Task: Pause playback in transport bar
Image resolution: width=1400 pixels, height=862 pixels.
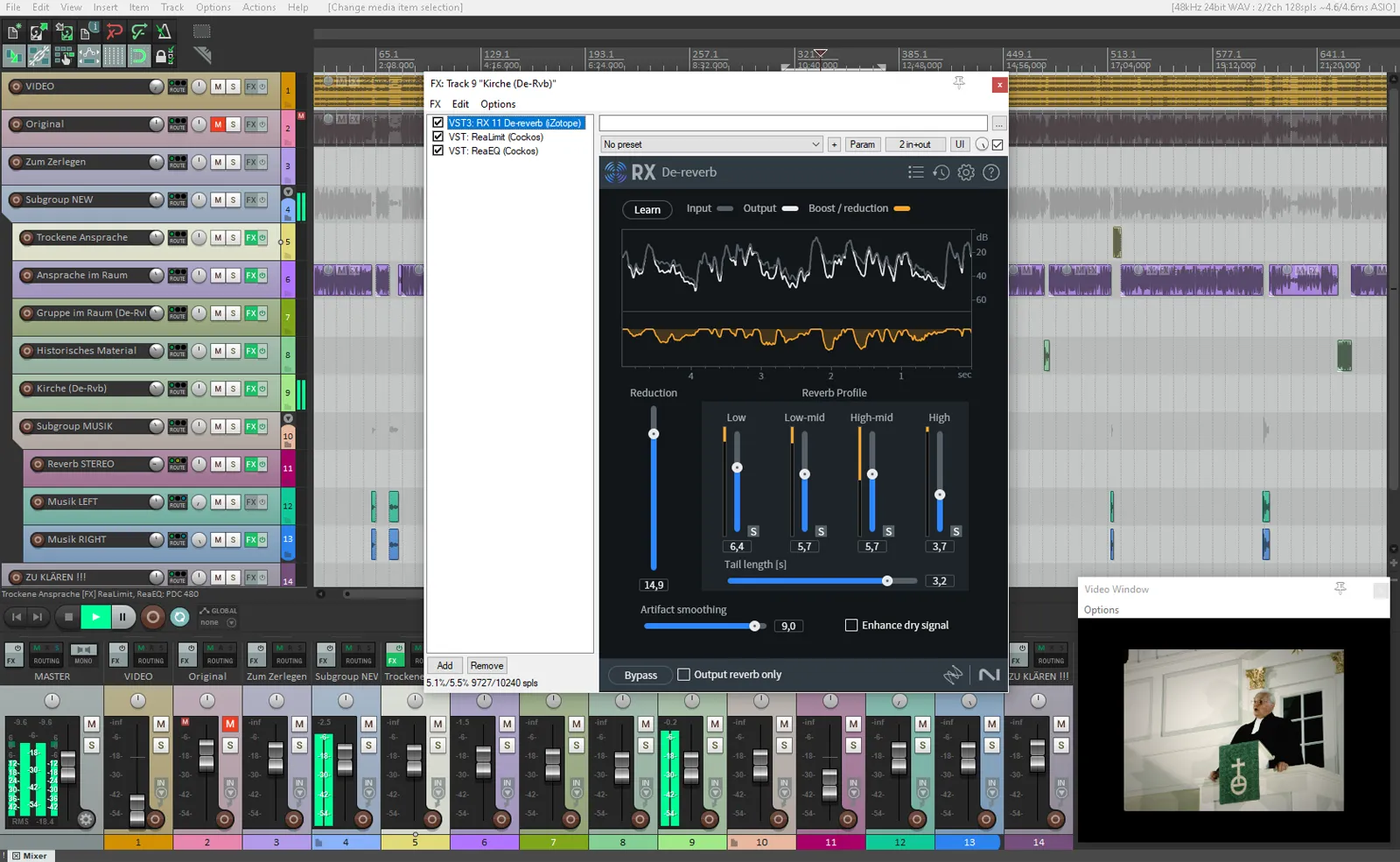Action: (x=122, y=617)
